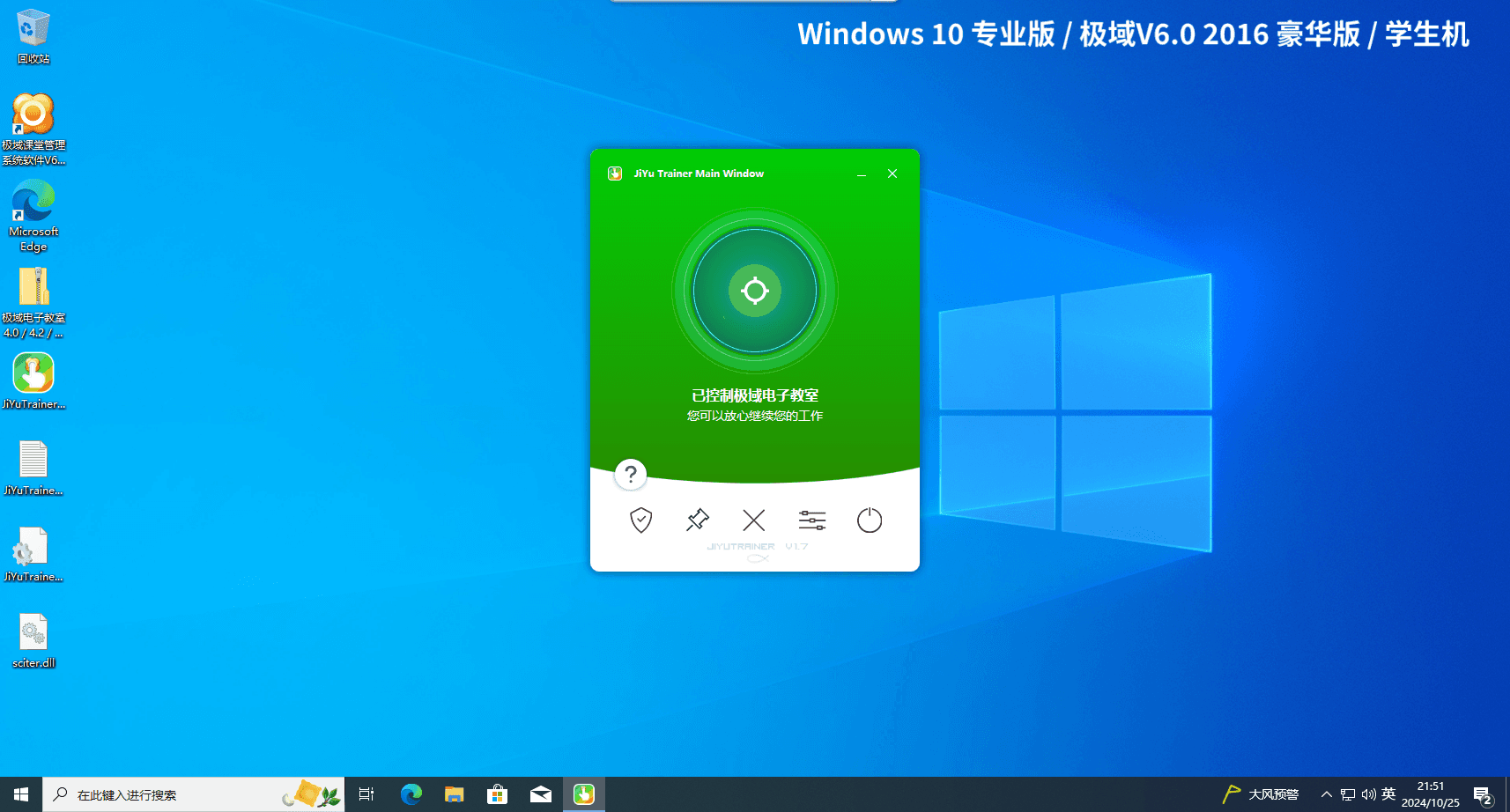
Task: Open Microsoft Store from the taskbar
Action: (x=498, y=794)
